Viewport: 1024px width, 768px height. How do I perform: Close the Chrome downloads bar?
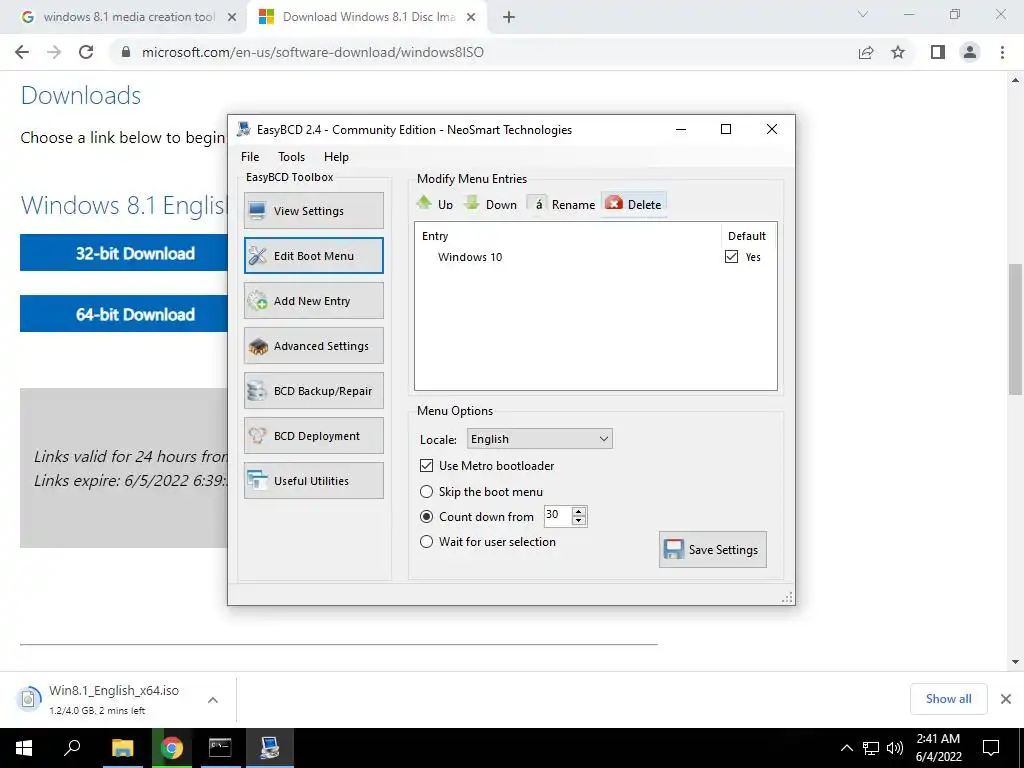coord(1006,699)
